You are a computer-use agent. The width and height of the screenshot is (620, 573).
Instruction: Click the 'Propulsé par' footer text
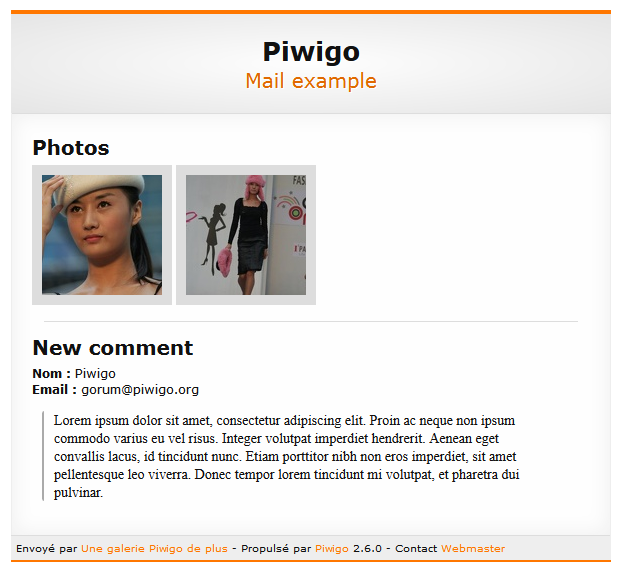click(276, 549)
